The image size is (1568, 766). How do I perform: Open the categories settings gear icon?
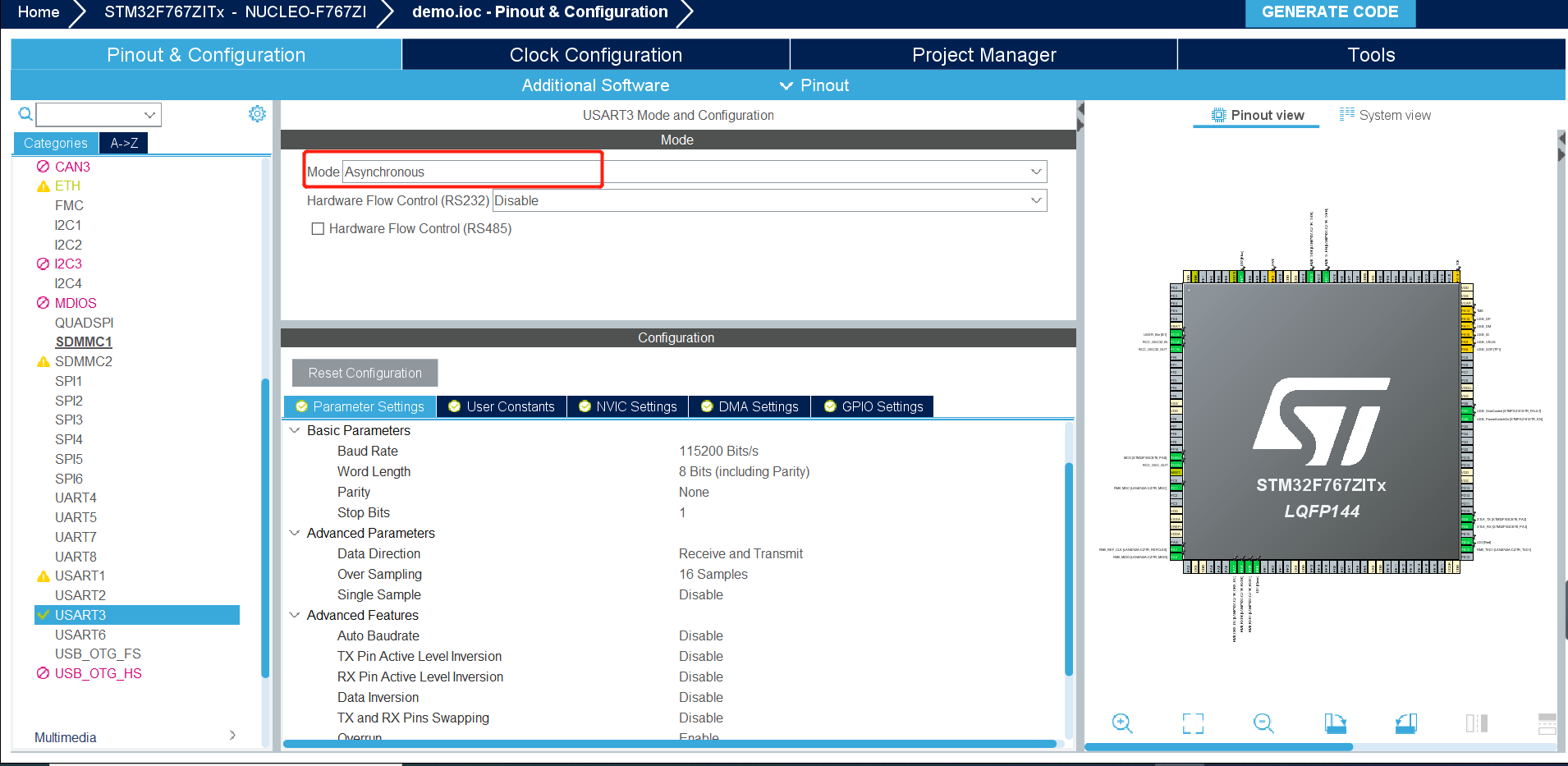[257, 114]
